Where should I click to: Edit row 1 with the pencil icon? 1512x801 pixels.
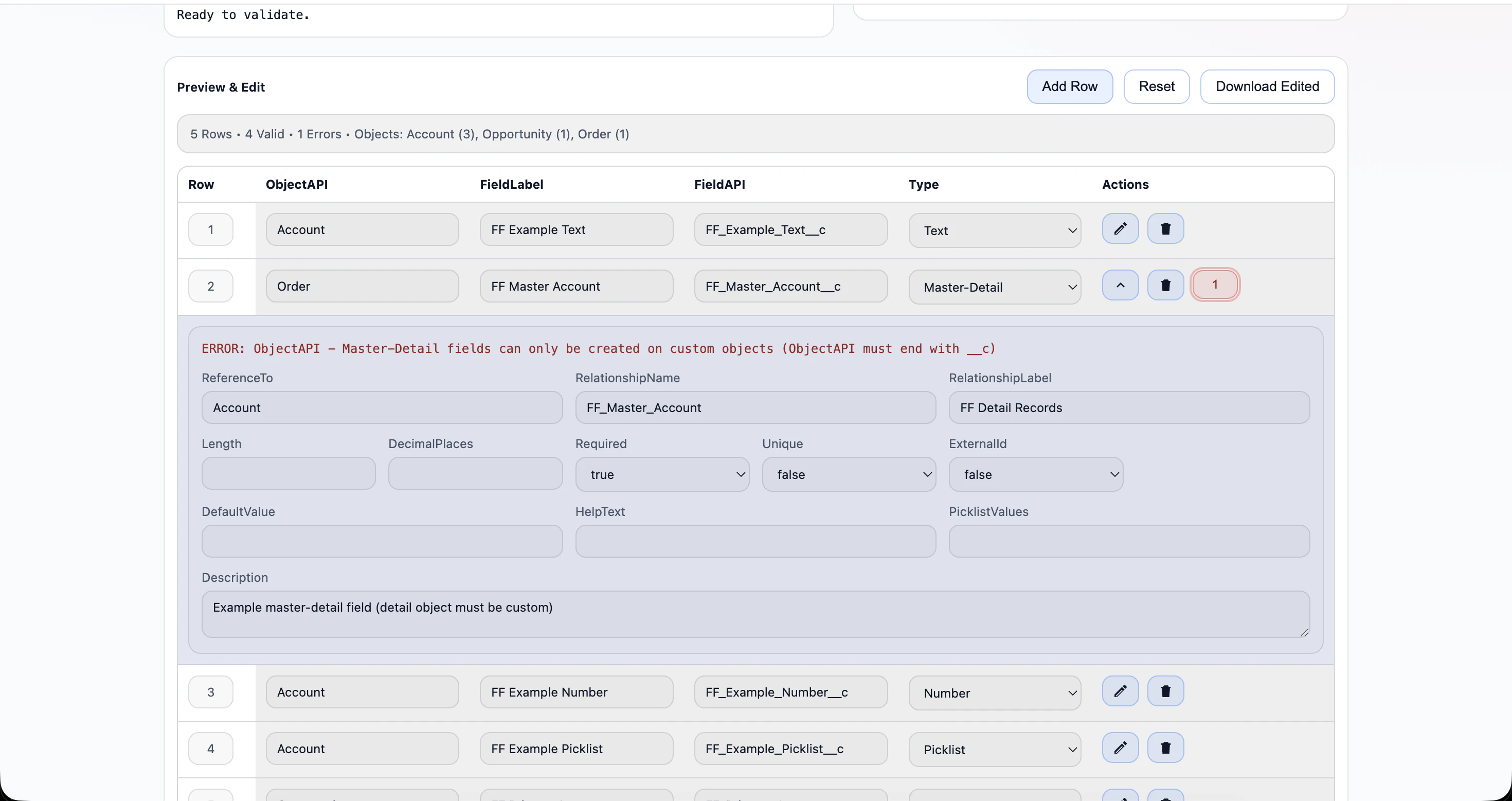coord(1120,228)
